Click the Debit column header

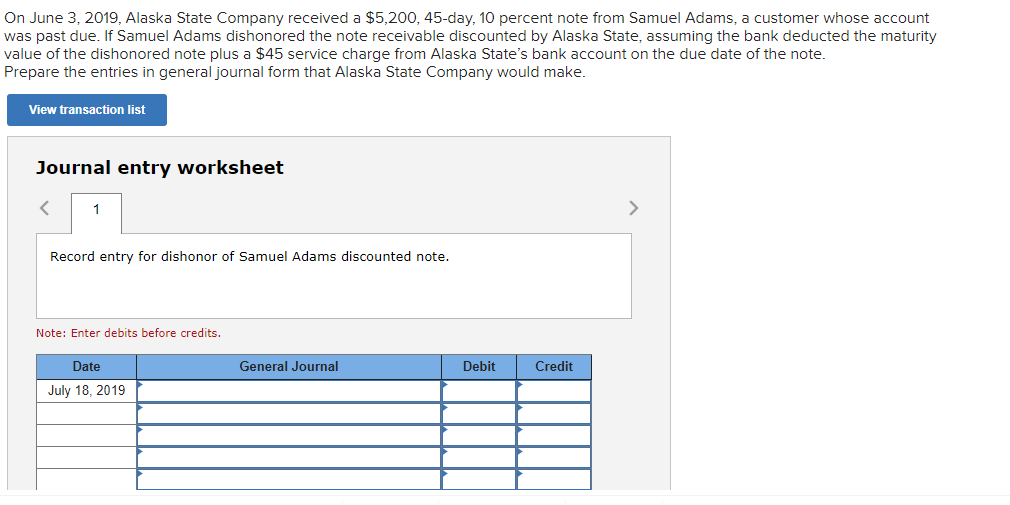pyautogui.click(x=479, y=367)
